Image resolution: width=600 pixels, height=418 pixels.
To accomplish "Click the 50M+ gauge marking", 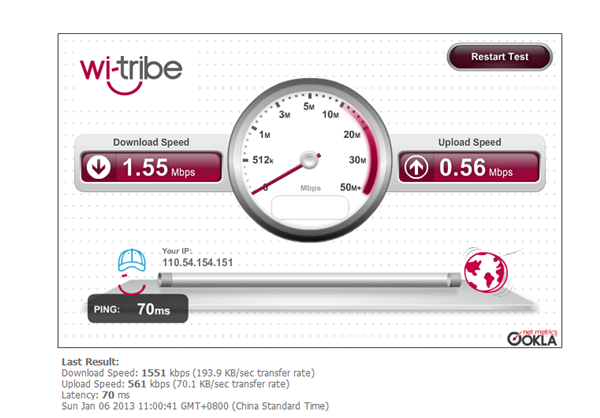I will point(350,187).
